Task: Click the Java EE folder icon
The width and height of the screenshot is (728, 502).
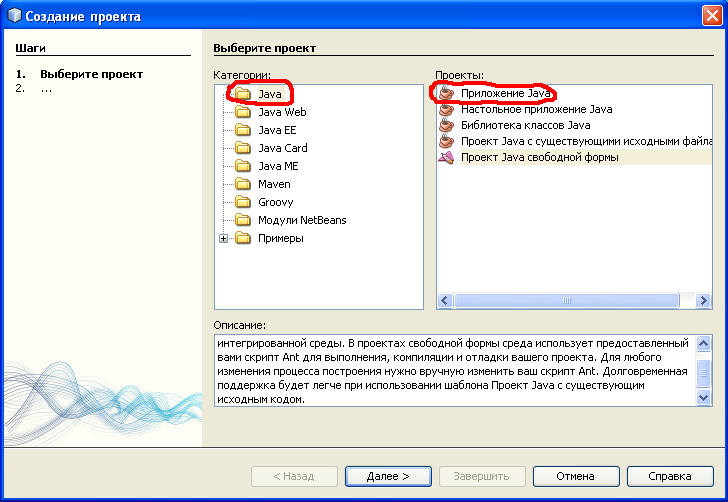Action: pyautogui.click(x=243, y=130)
